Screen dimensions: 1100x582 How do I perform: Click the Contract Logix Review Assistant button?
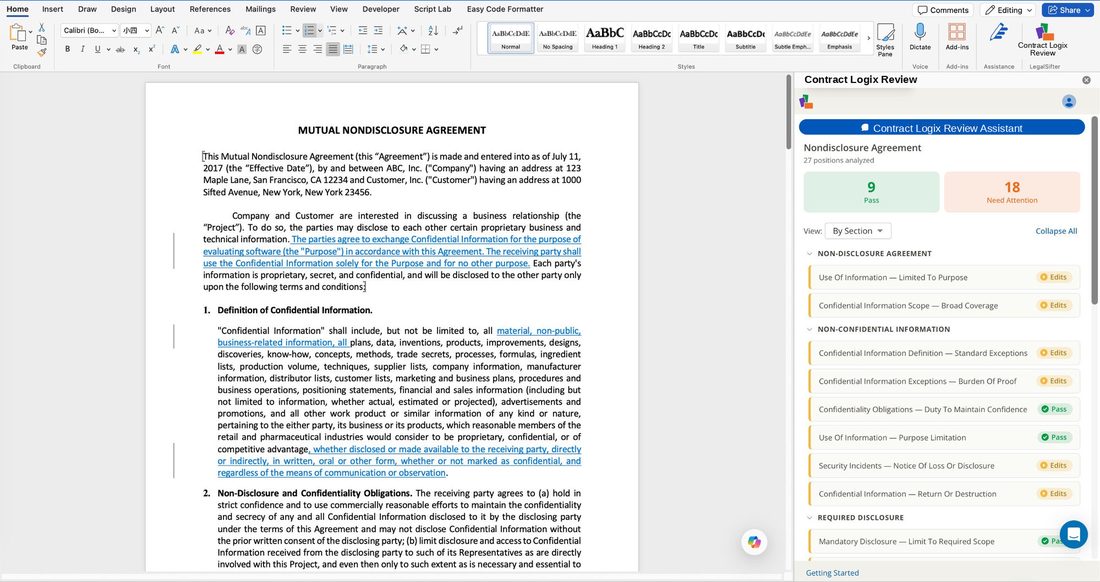coord(941,128)
